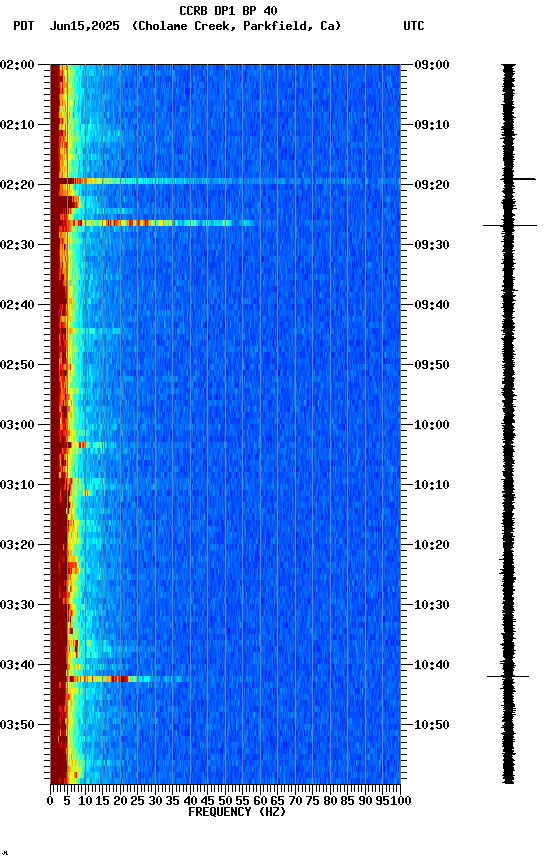Click the 02:00 PDT time label

[x=17, y=65]
